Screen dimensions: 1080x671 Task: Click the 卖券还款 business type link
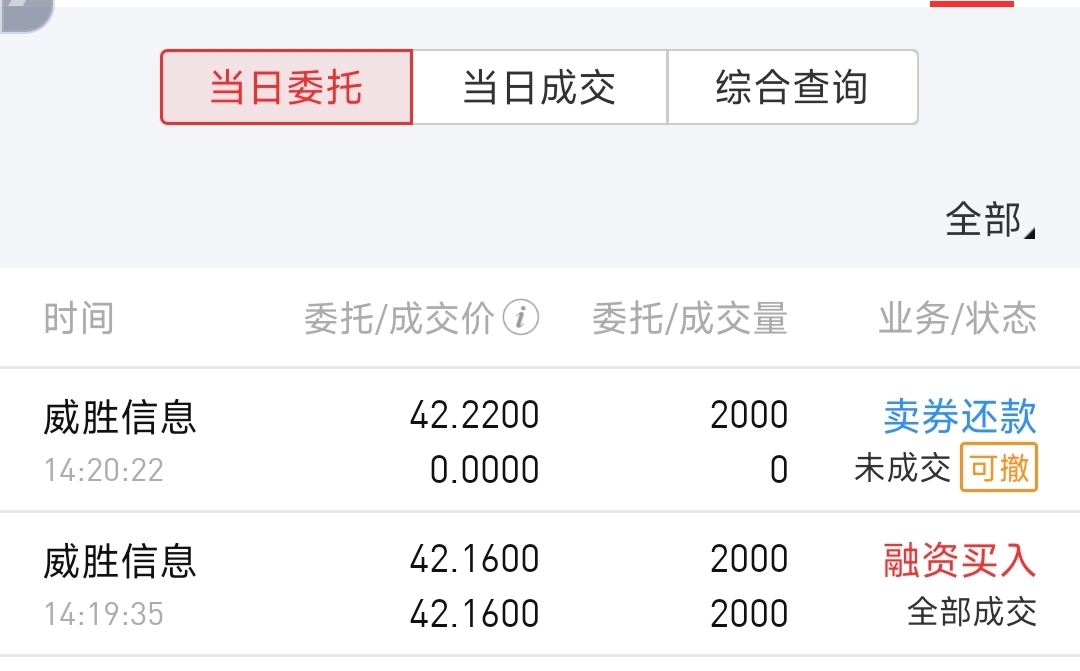point(959,416)
